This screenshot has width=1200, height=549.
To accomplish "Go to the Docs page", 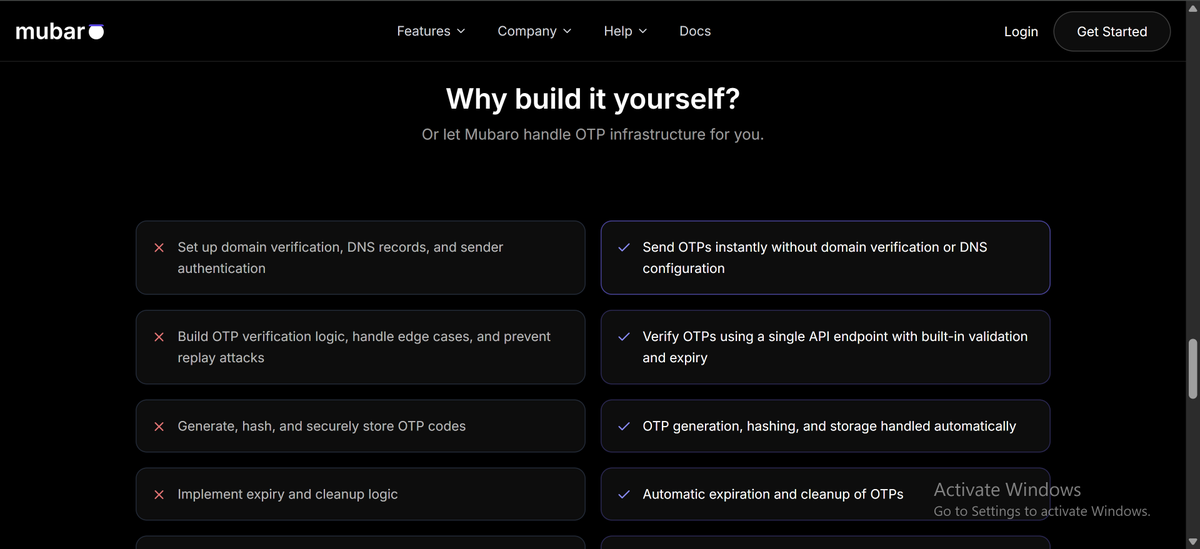I will pos(695,31).
